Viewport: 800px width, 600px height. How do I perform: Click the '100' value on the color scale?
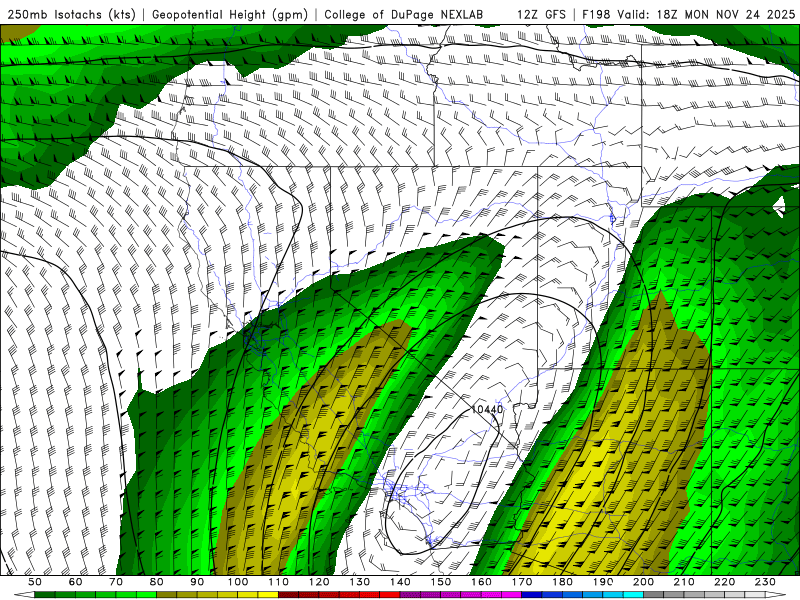[x=238, y=582]
